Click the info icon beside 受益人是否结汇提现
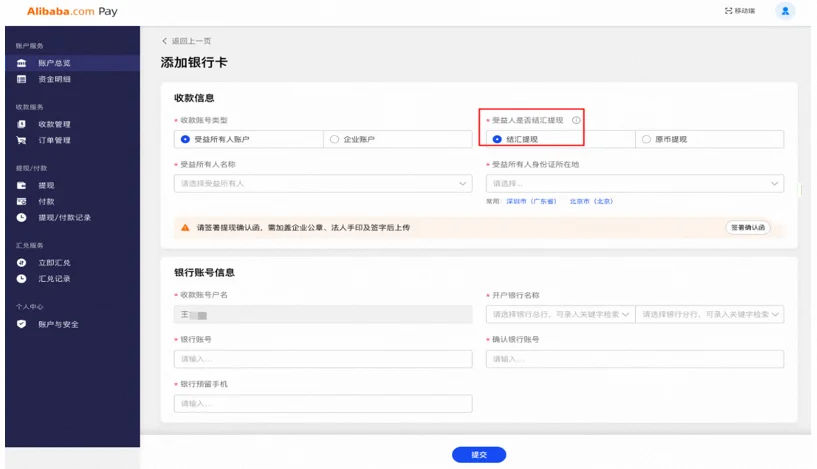817x469 pixels. point(576,120)
